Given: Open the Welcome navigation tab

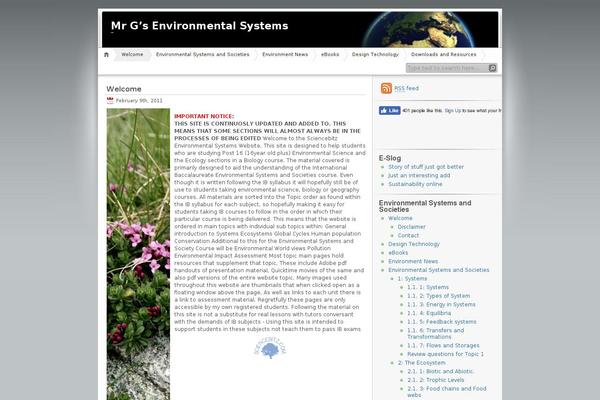Looking at the screenshot, I should [132, 54].
